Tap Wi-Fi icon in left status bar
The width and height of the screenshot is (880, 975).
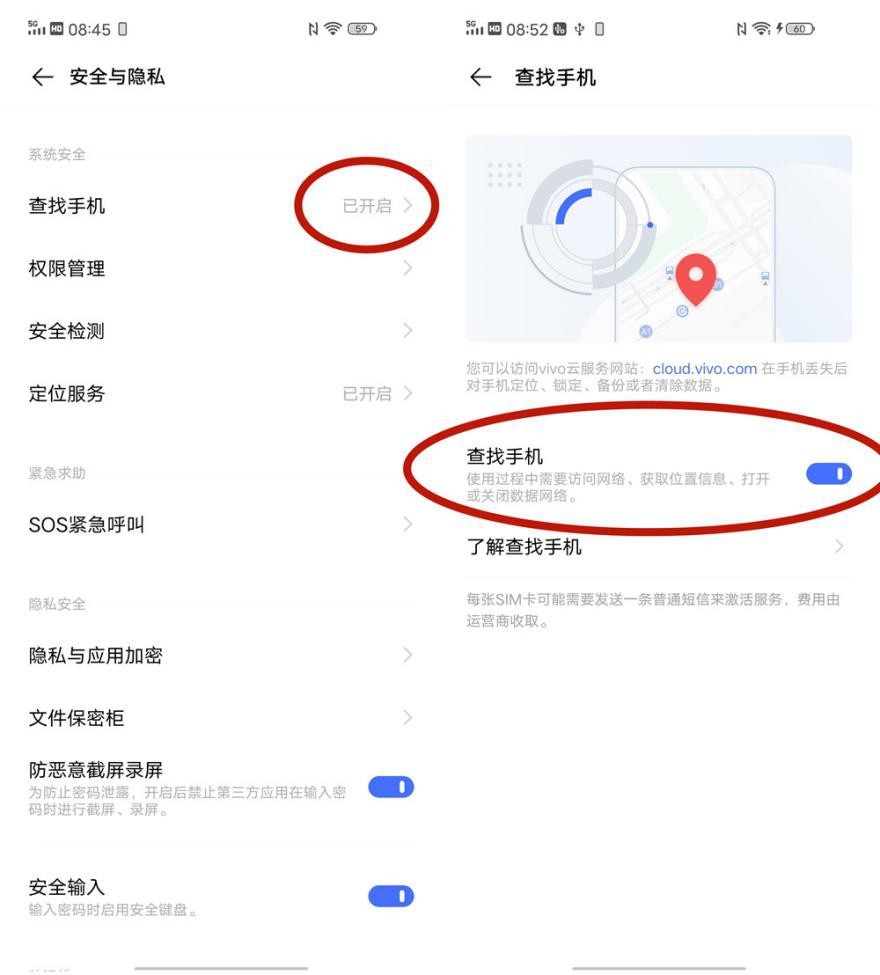[x=333, y=29]
